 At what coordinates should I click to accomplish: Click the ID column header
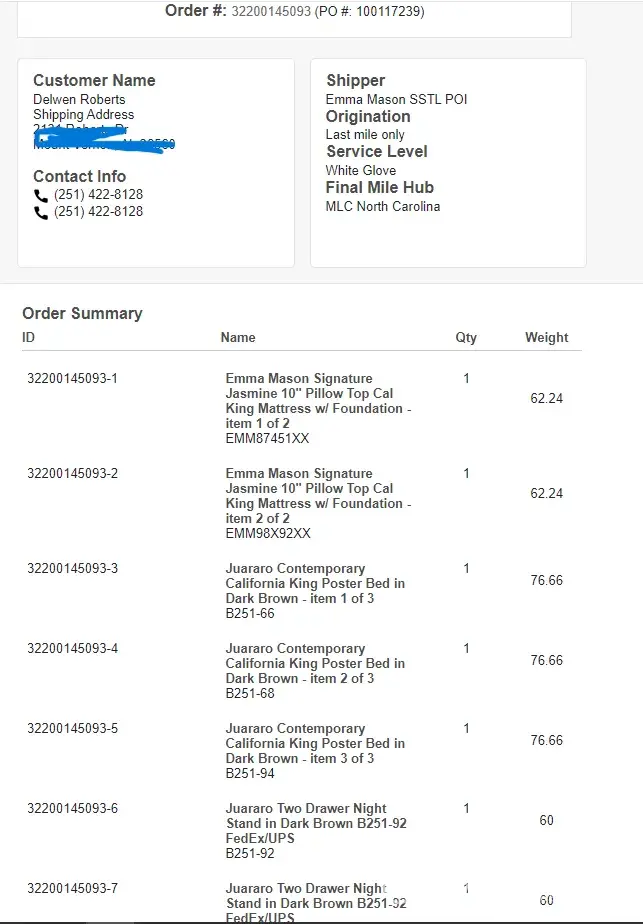pyautogui.click(x=29, y=338)
